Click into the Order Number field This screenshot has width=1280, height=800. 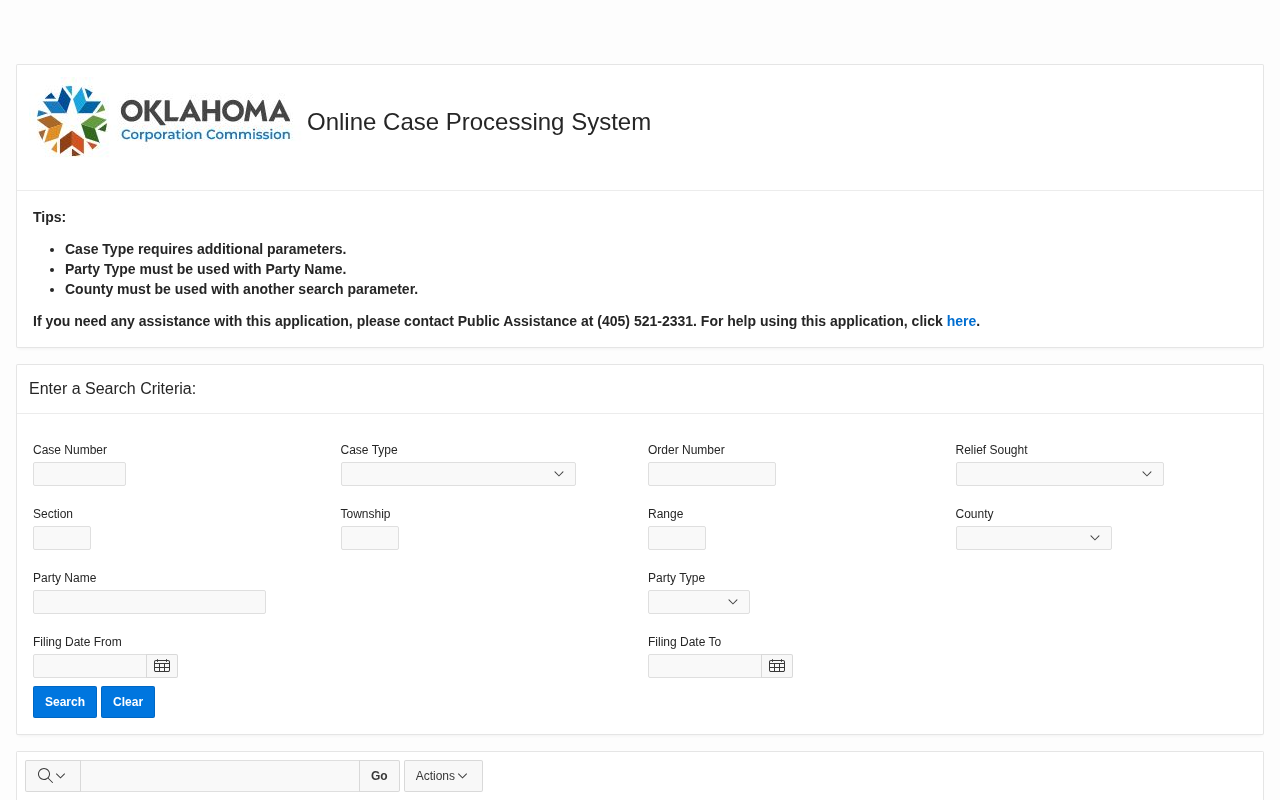click(x=711, y=474)
